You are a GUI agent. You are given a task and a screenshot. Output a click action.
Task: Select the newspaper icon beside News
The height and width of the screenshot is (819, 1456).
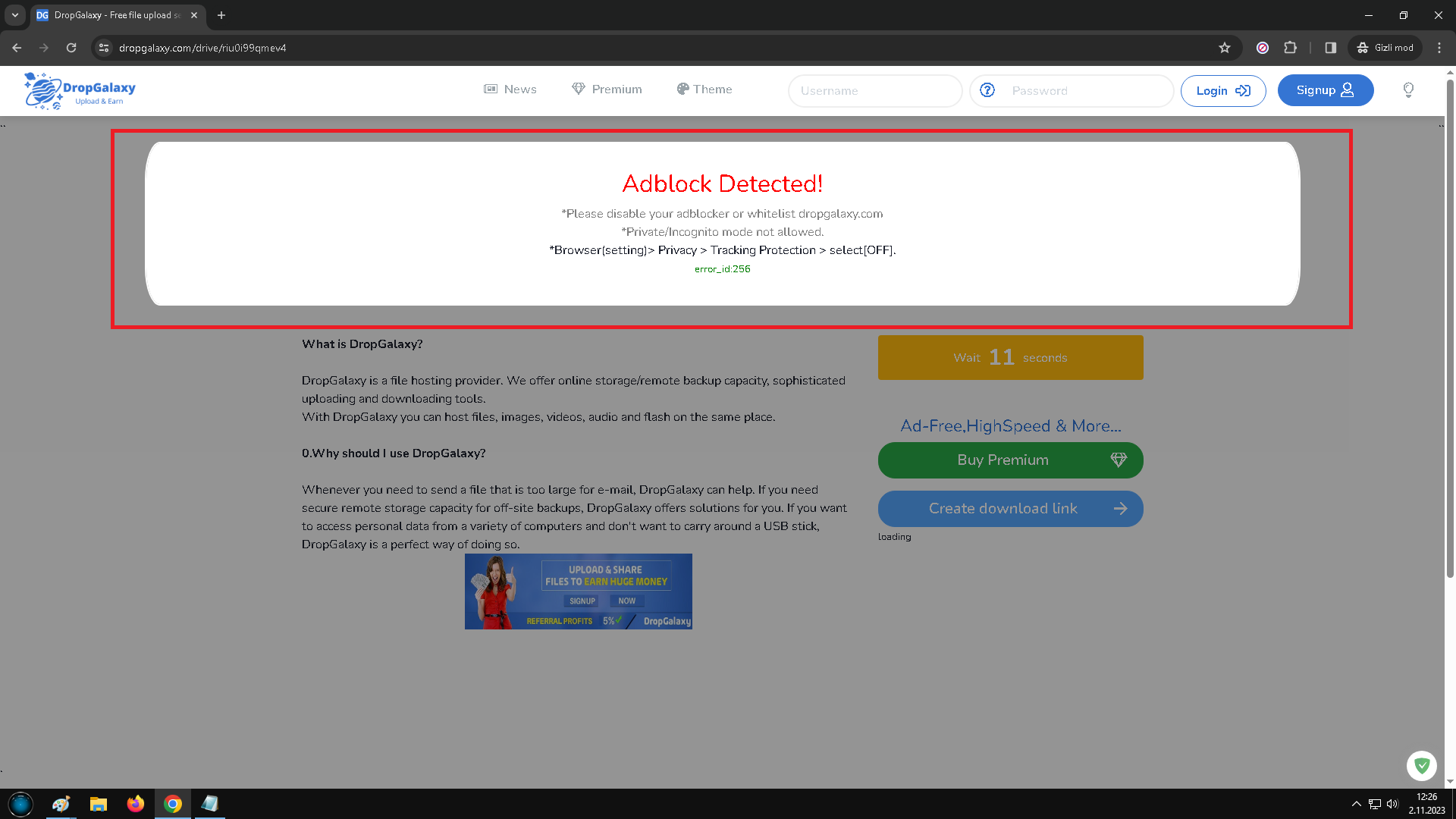491,89
